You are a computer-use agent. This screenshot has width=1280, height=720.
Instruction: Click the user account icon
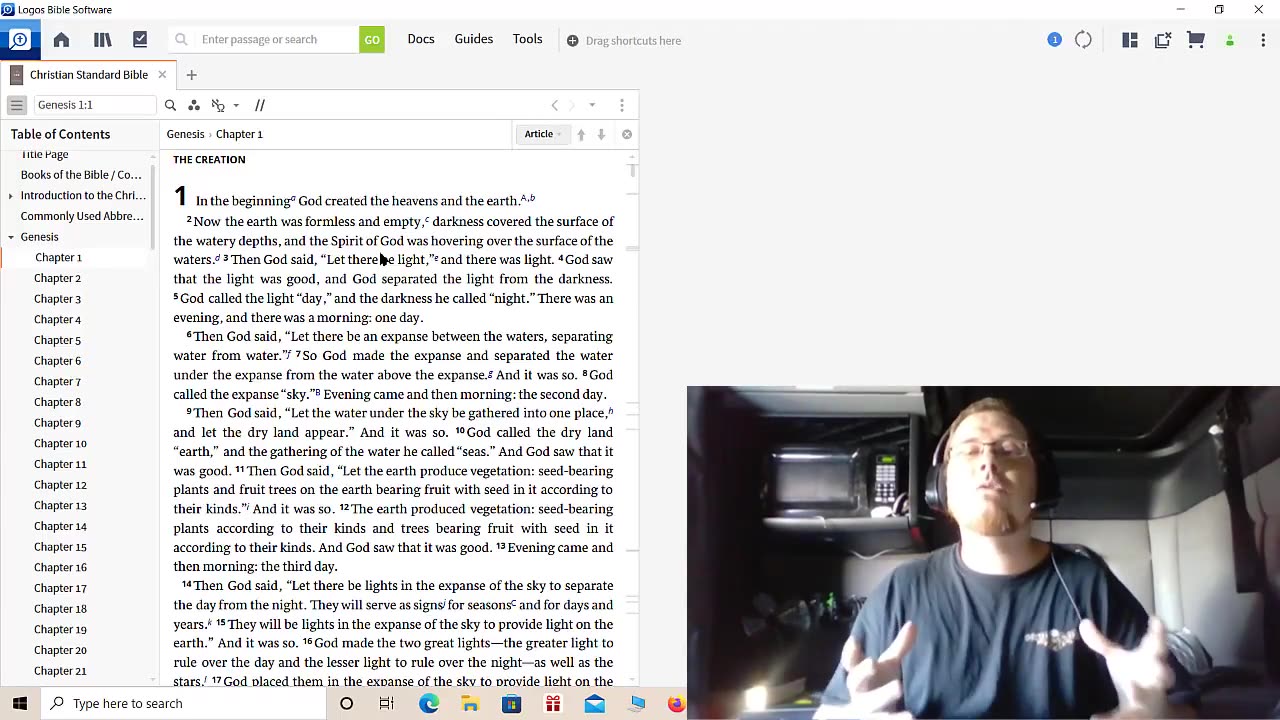1230,40
